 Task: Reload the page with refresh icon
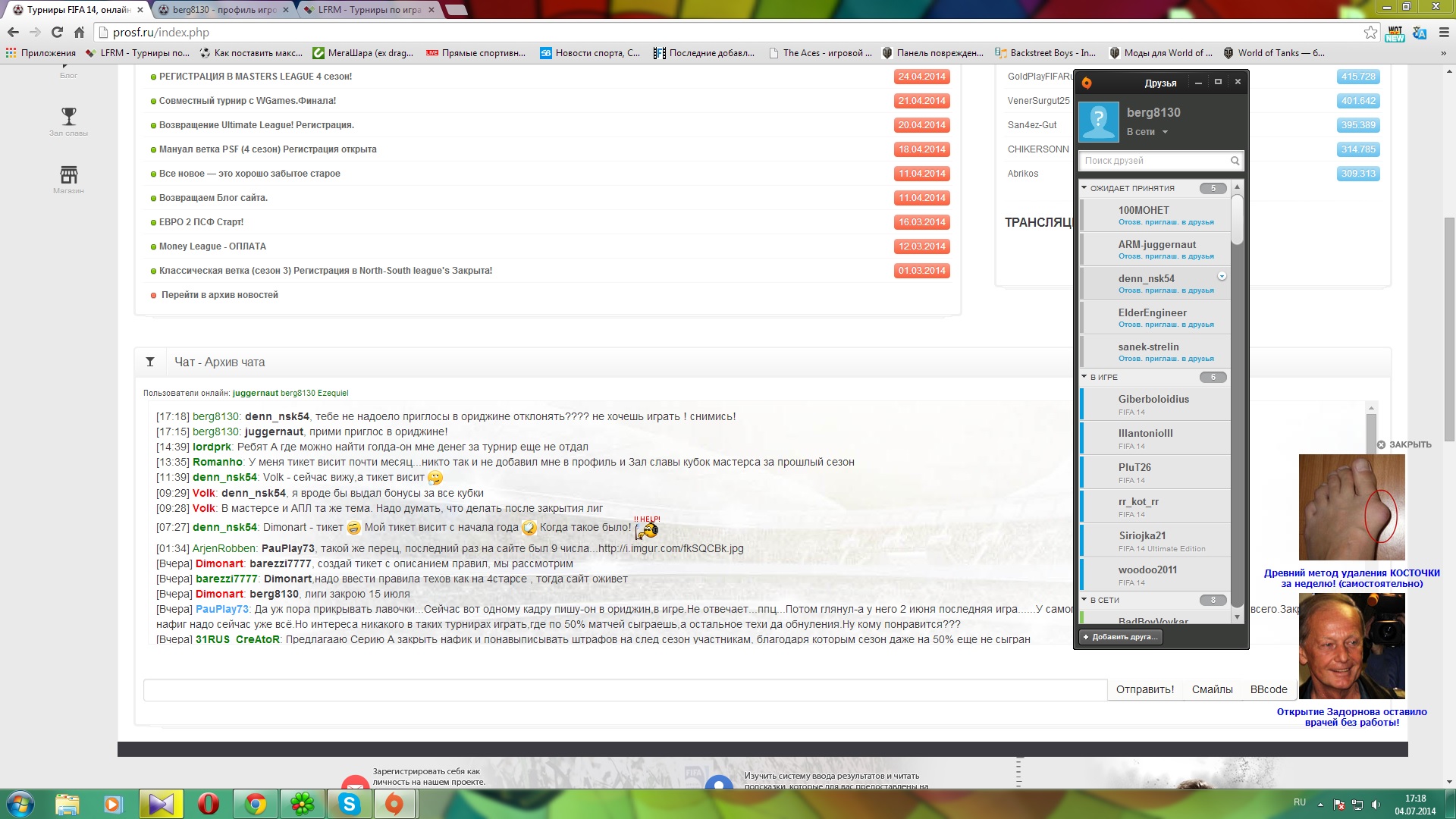pos(57,33)
